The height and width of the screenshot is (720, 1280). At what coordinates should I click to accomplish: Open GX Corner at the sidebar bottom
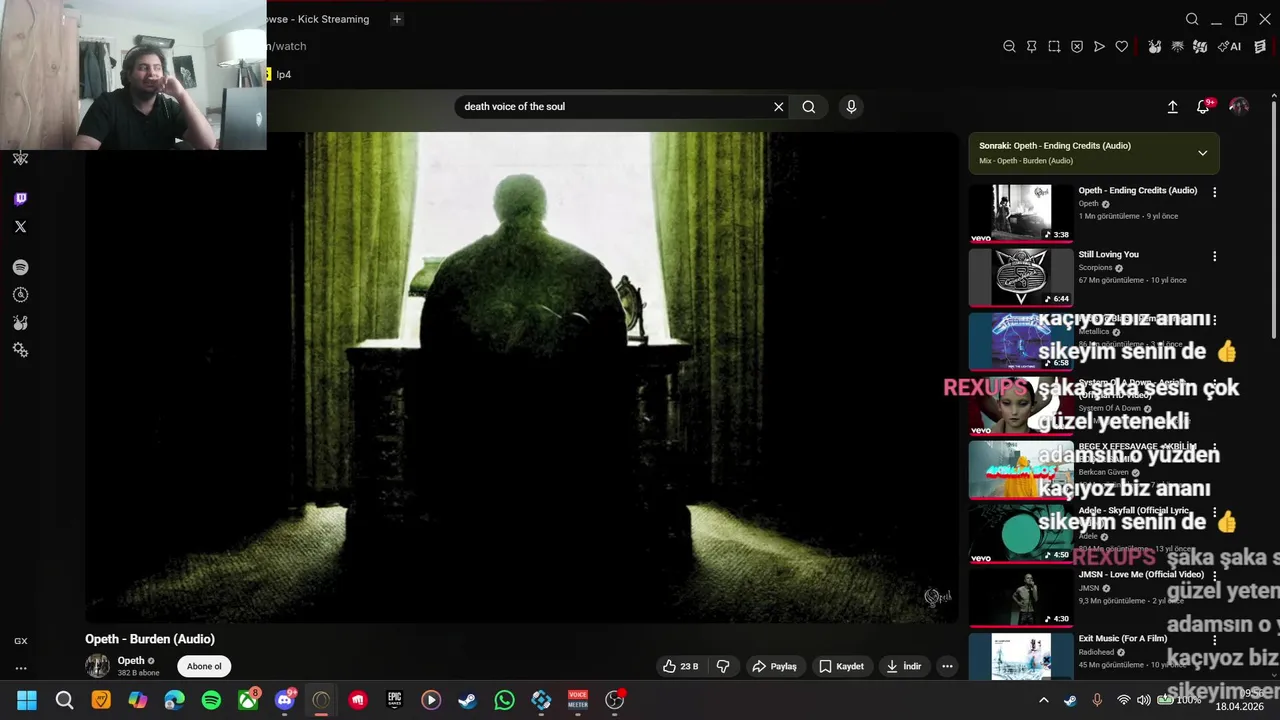pos(20,641)
